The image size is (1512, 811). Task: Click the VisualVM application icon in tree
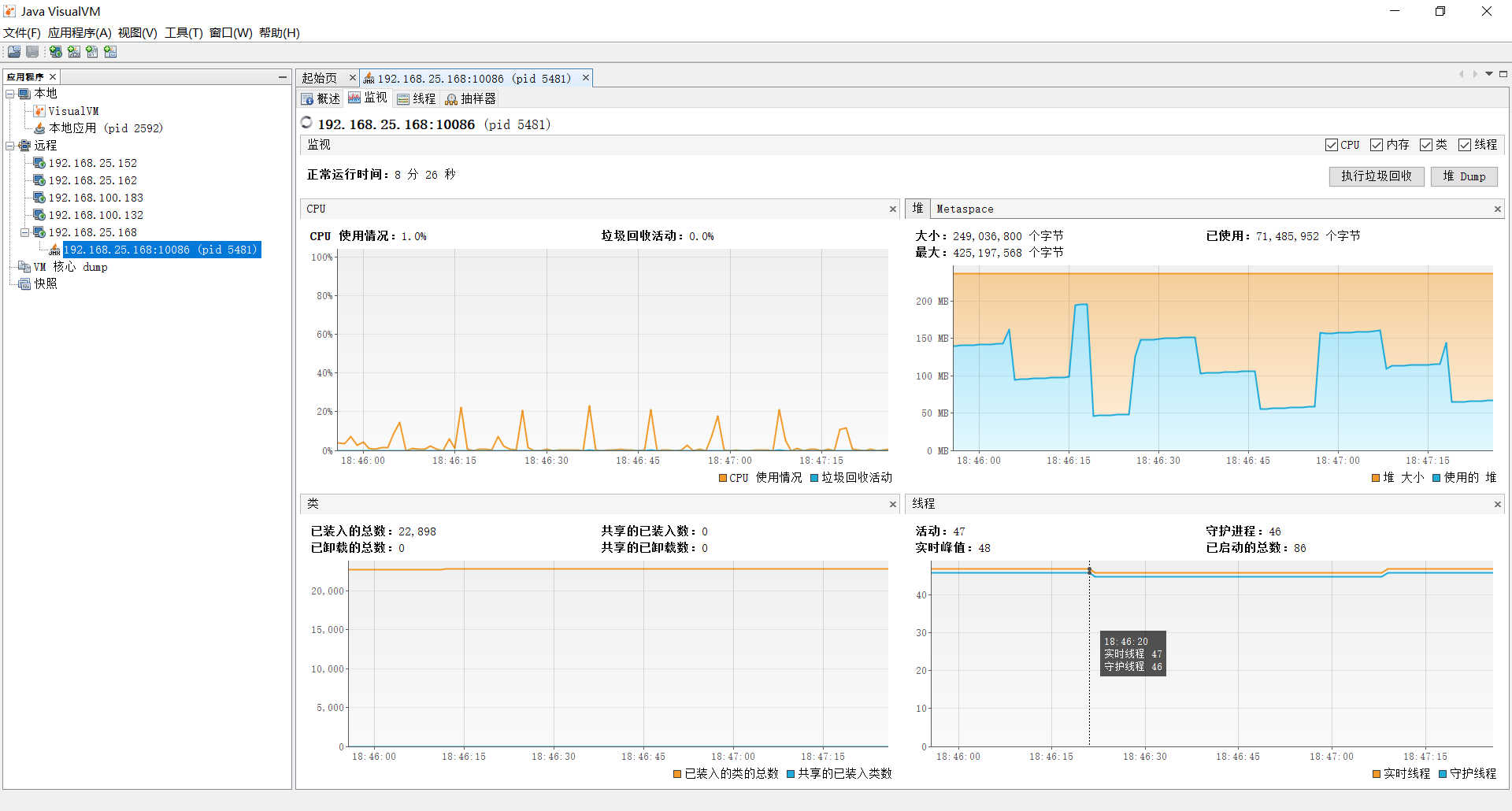pyautogui.click(x=39, y=111)
